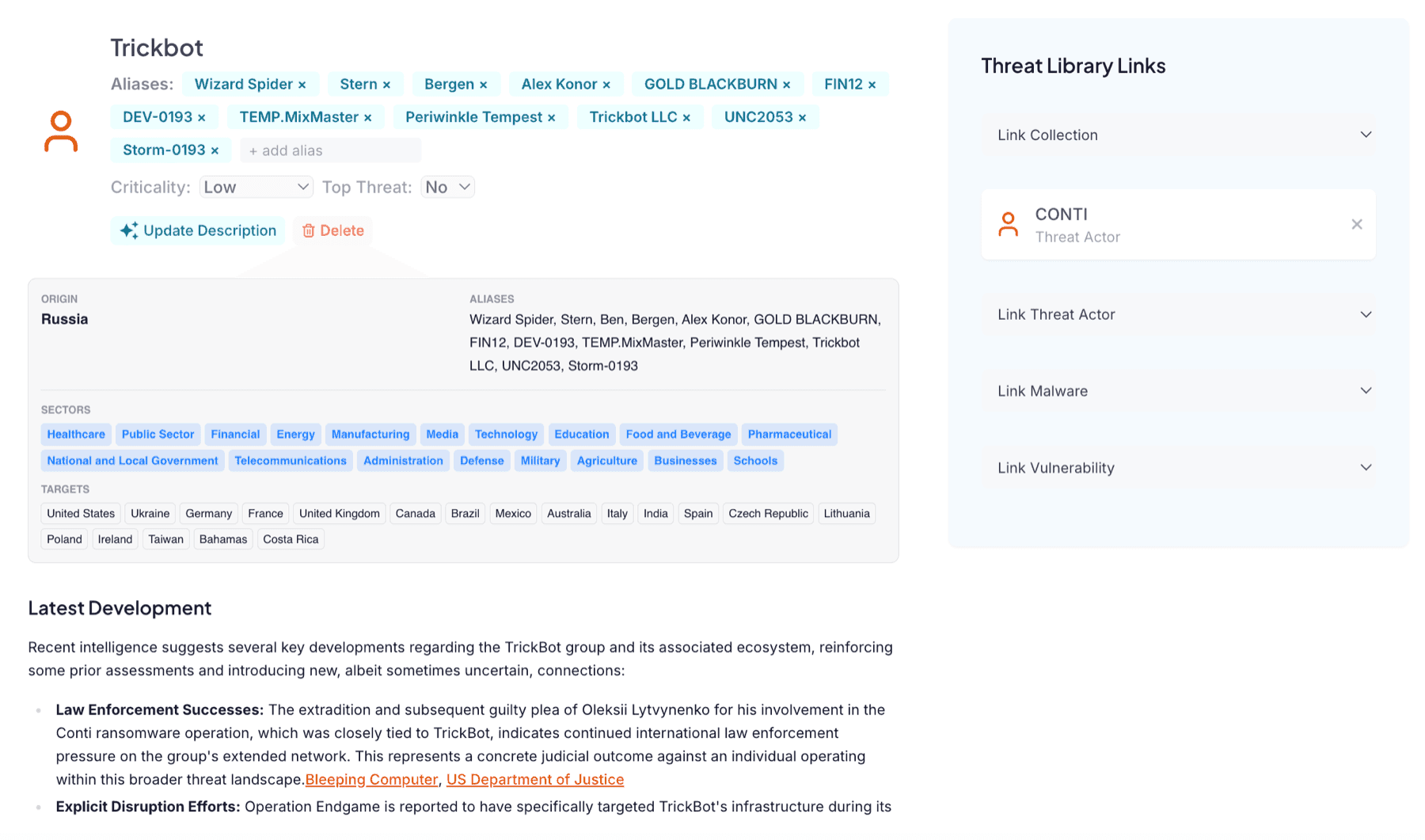1425x840 pixels.
Task: Remove the Stern alias tag
Action: click(386, 85)
